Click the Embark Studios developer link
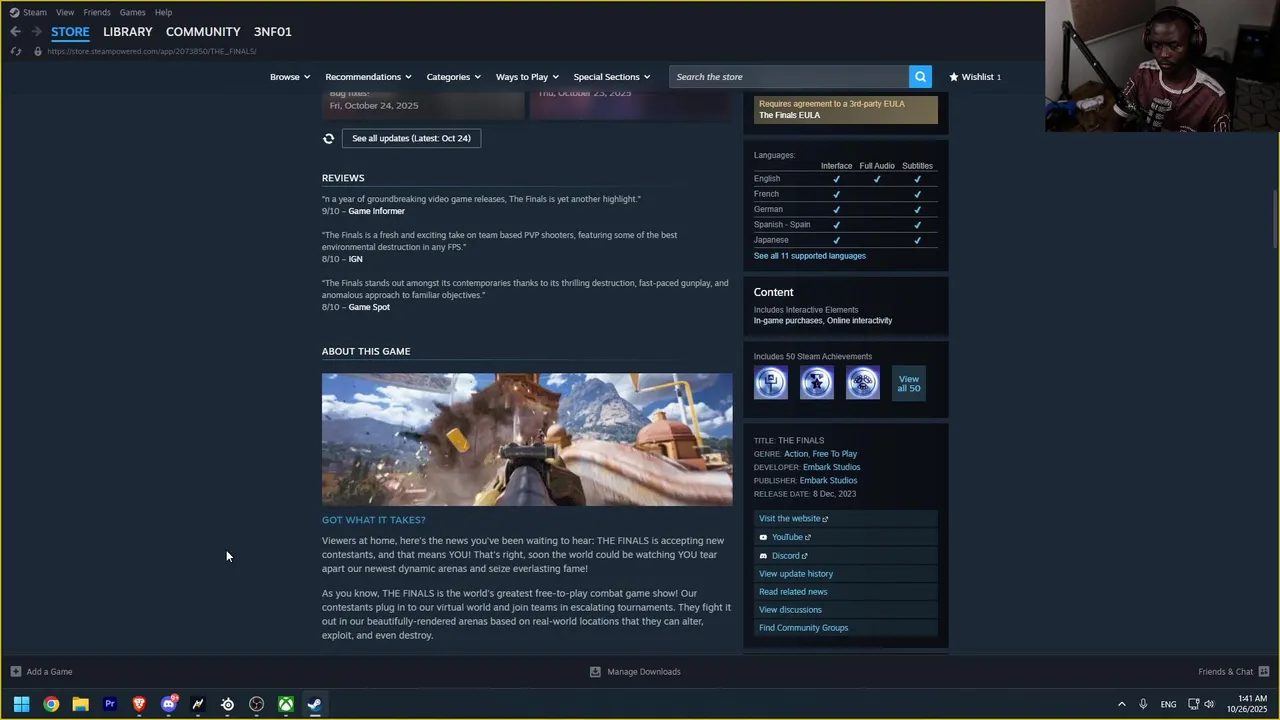 coord(831,467)
